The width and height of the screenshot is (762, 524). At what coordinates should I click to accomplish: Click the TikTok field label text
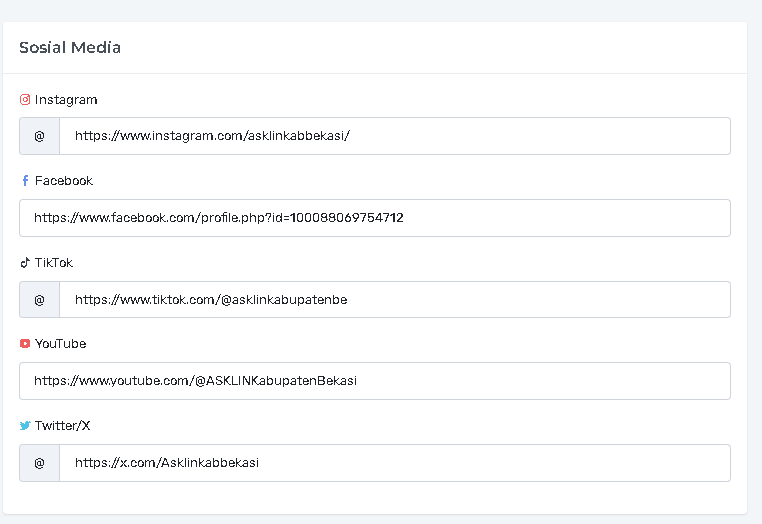[54, 263]
